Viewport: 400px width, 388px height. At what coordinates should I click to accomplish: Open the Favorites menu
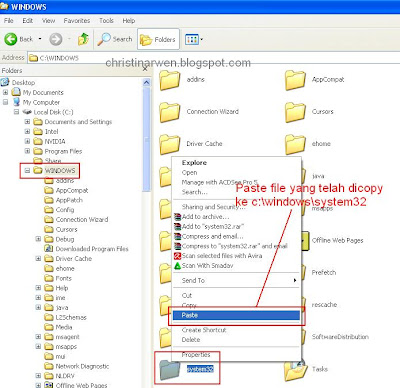77,21
